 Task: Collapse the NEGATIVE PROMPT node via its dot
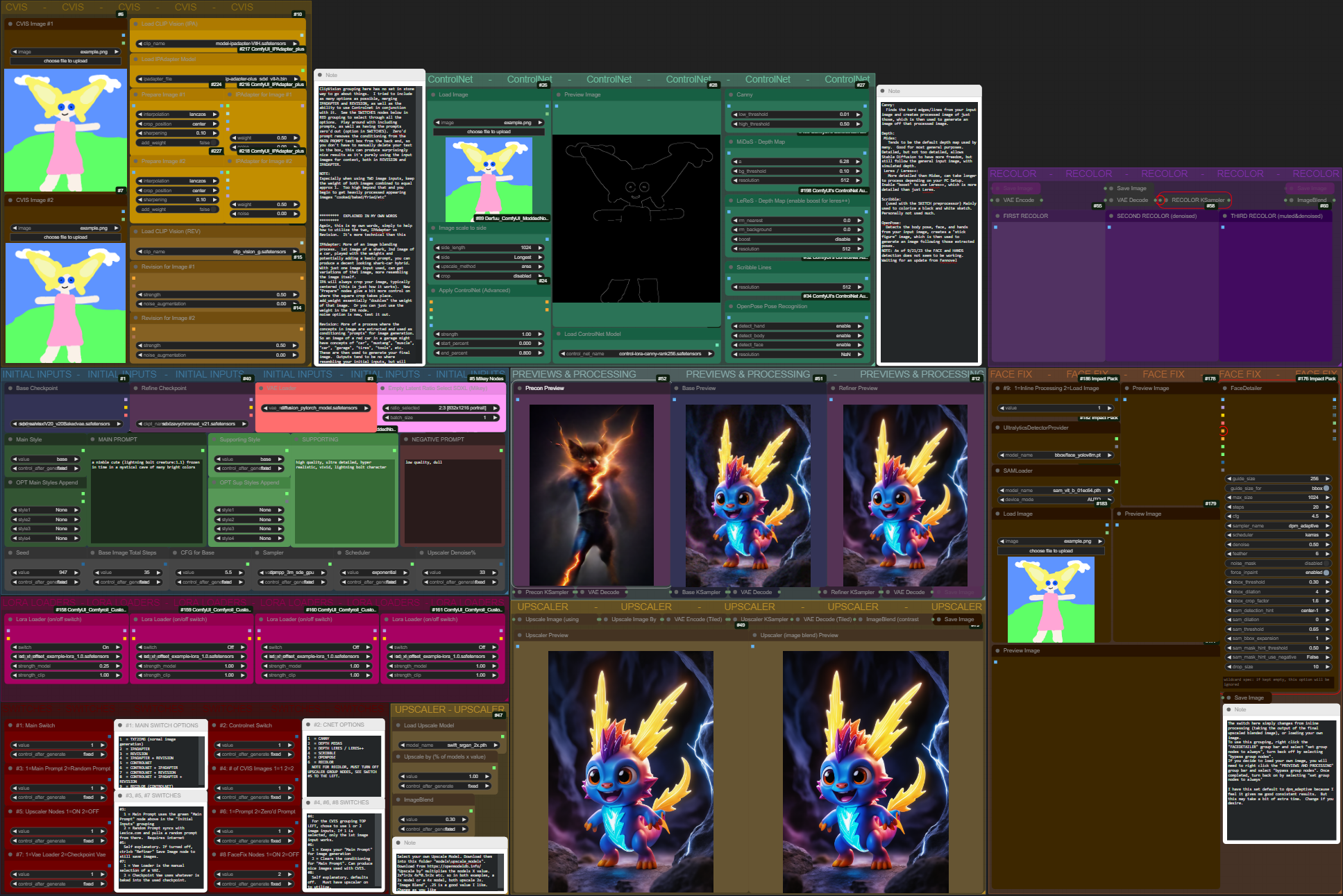tap(405, 439)
